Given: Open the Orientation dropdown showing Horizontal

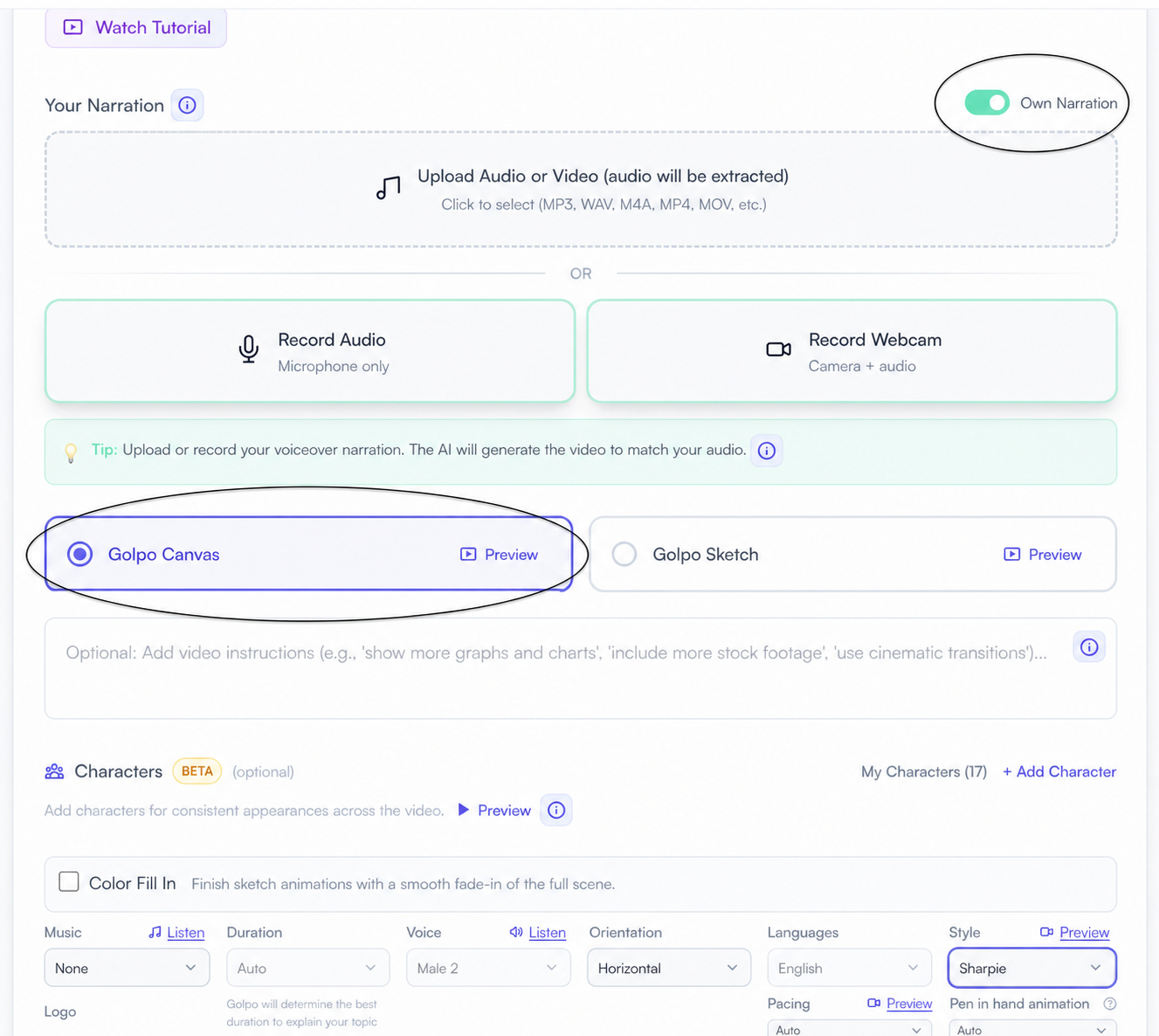Looking at the screenshot, I should click(x=669, y=968).
